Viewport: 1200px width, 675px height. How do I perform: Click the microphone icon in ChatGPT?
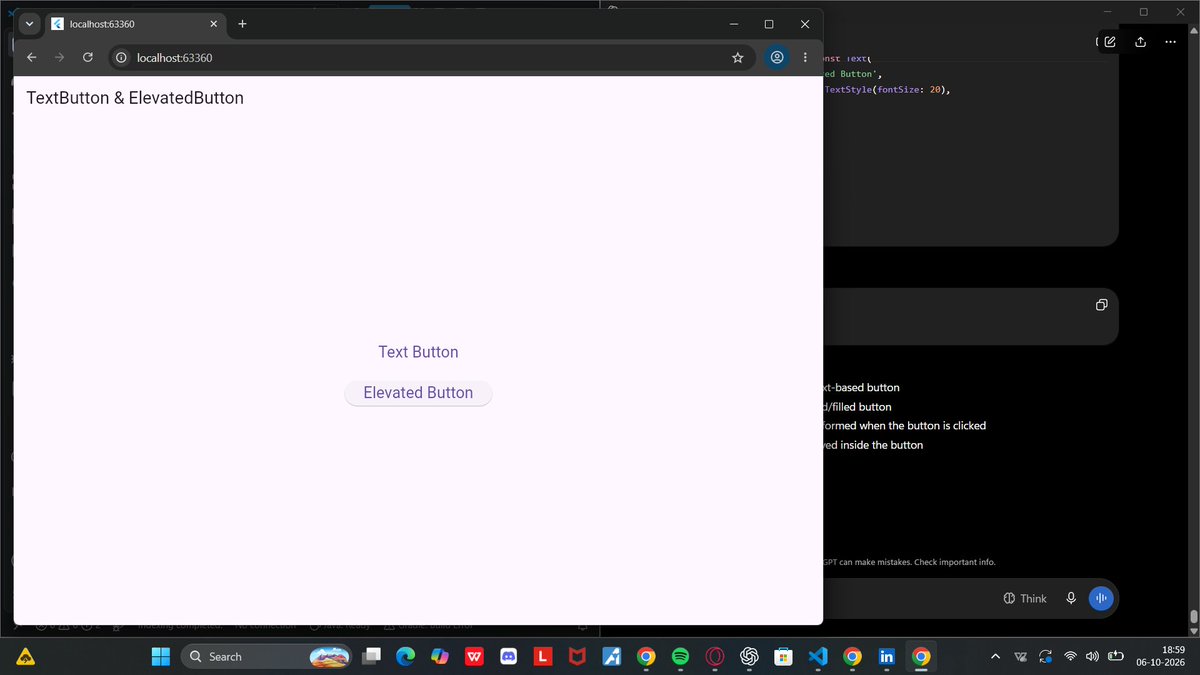1071,598
